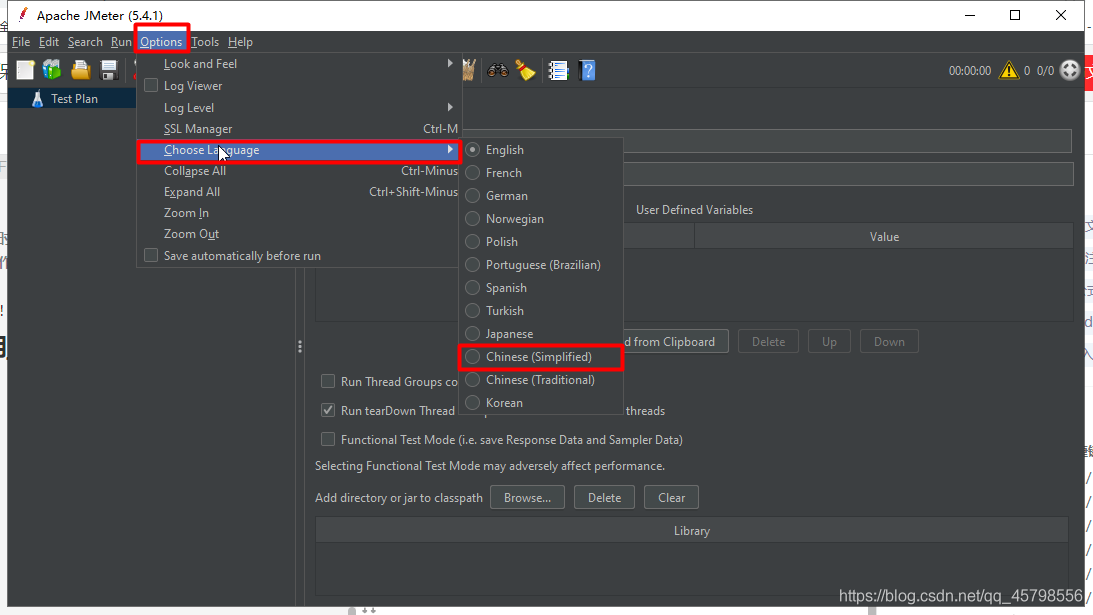Image resolution: width=1093 pixels, height=615 pixels.
Task: Click the Up button
Action: pyautogui.click(x=829, y=342)
